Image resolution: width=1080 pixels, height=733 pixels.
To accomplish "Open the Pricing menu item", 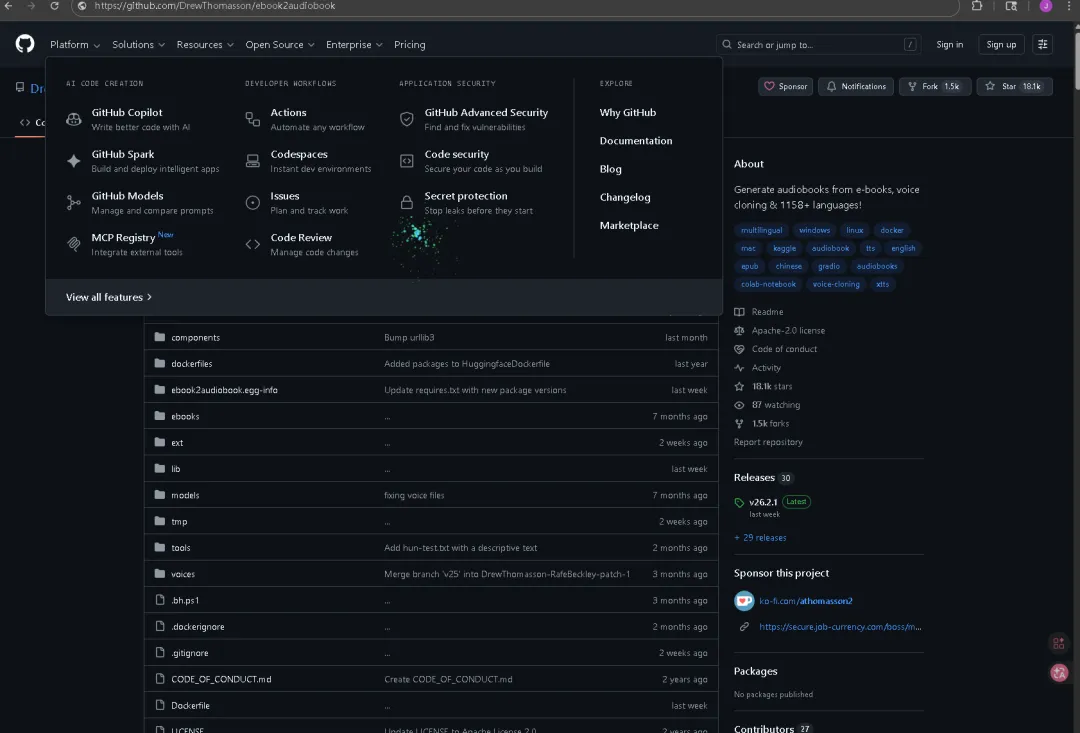I will [410, 44].
